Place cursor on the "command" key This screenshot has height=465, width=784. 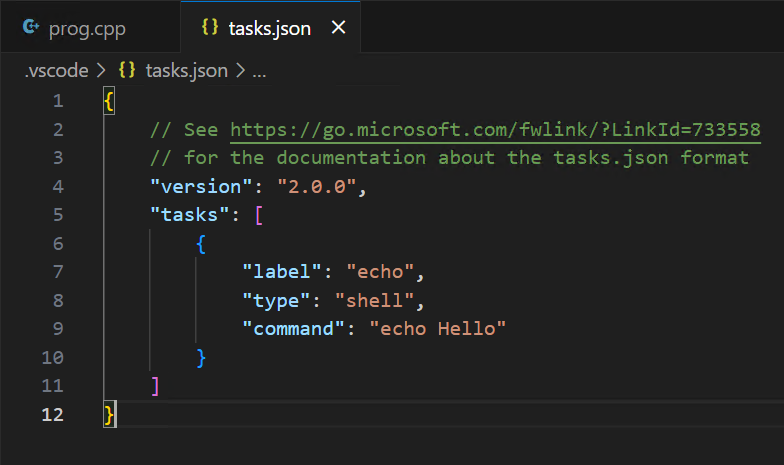pos(294,329)
